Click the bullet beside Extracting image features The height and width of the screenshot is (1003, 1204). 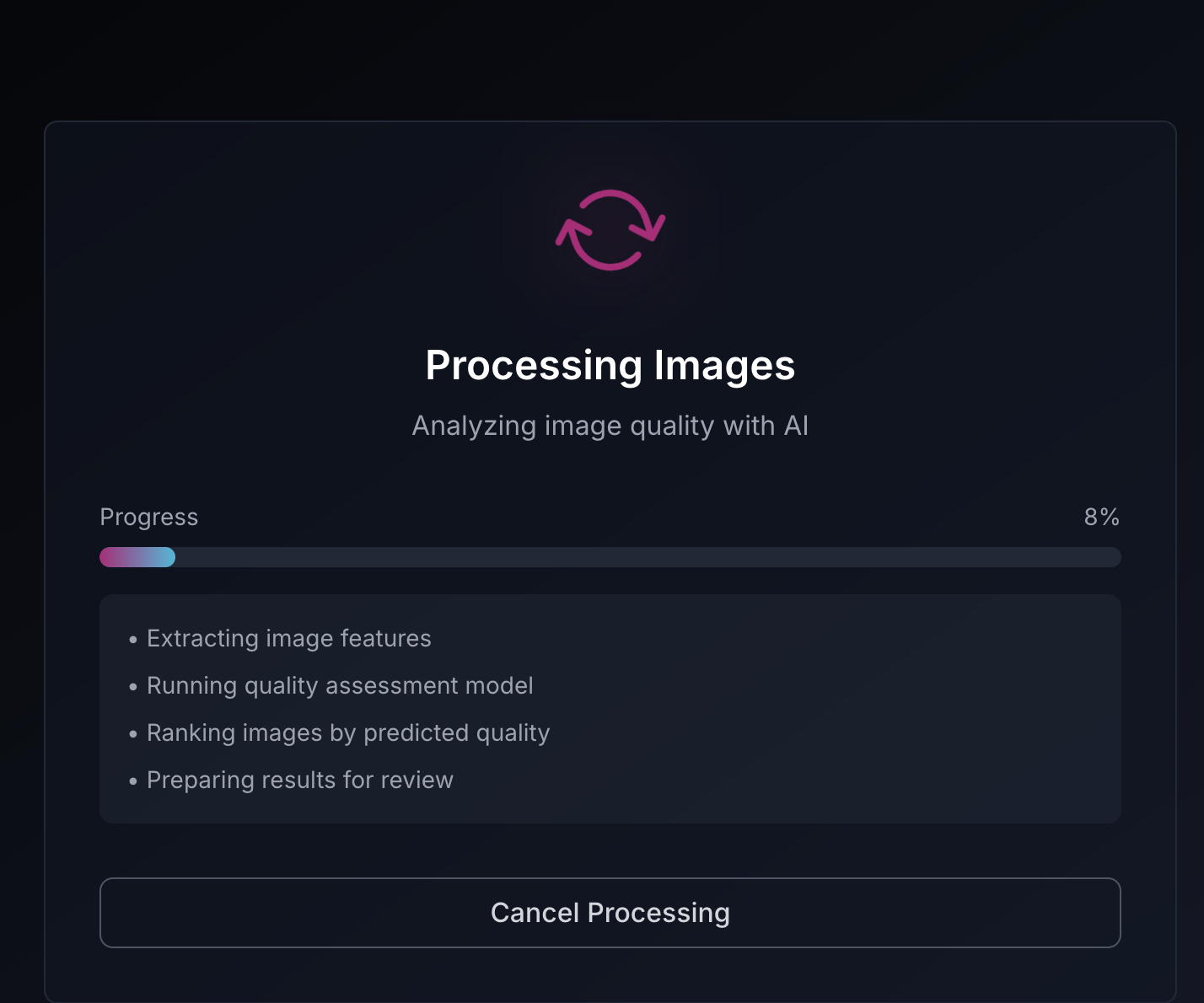coord(132,640)
